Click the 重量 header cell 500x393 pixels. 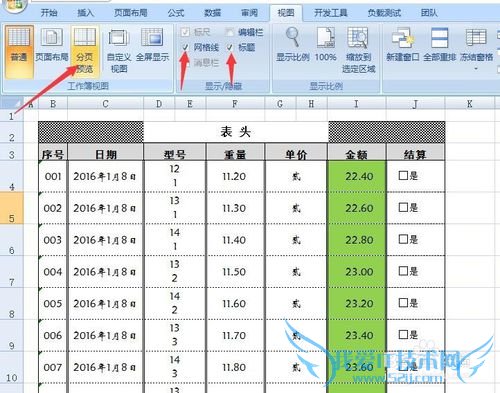click(235, 153)
